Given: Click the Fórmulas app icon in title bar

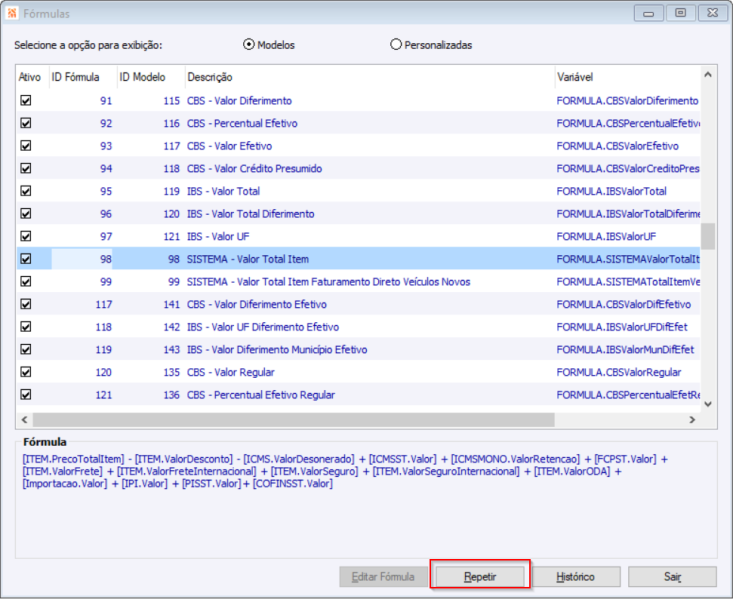Looking at the screenshot, I should coord(11,13).
